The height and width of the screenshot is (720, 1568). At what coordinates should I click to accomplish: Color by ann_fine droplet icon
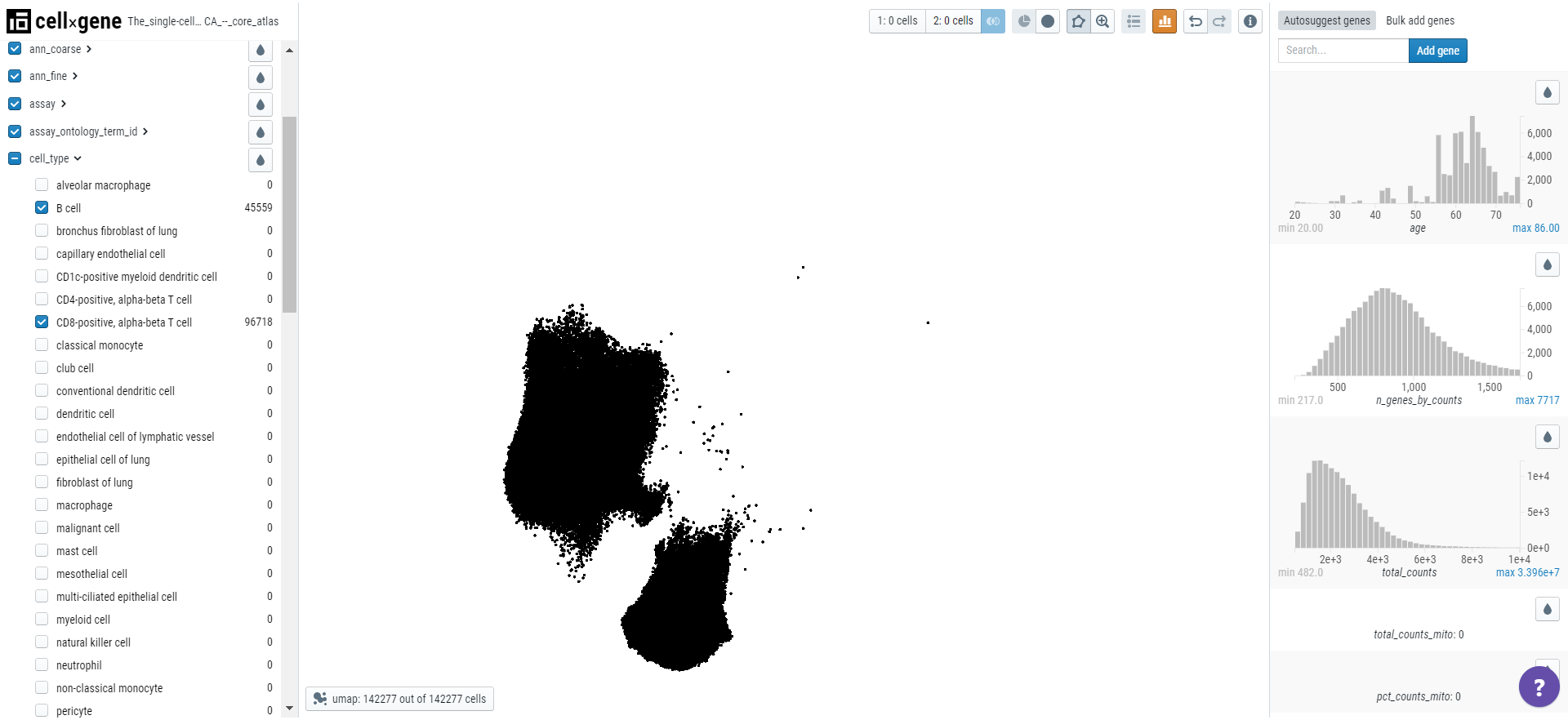coord(261,78)
